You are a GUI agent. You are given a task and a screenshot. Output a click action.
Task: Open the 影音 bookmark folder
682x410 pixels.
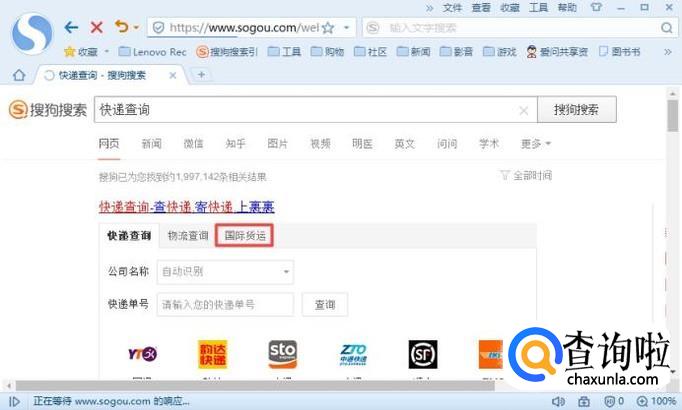[x=456, y=52]
